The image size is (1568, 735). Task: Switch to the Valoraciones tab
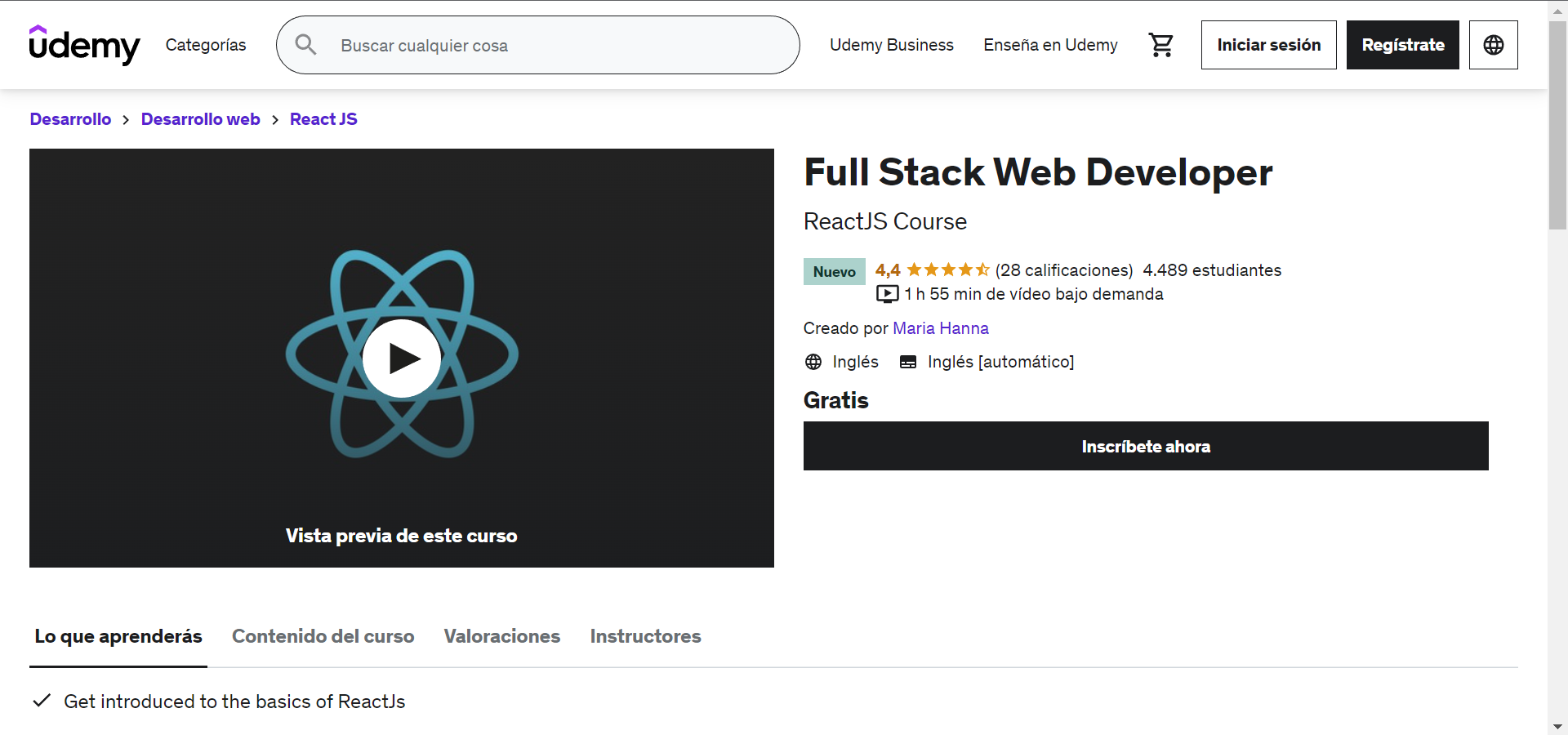click(502, 636)
